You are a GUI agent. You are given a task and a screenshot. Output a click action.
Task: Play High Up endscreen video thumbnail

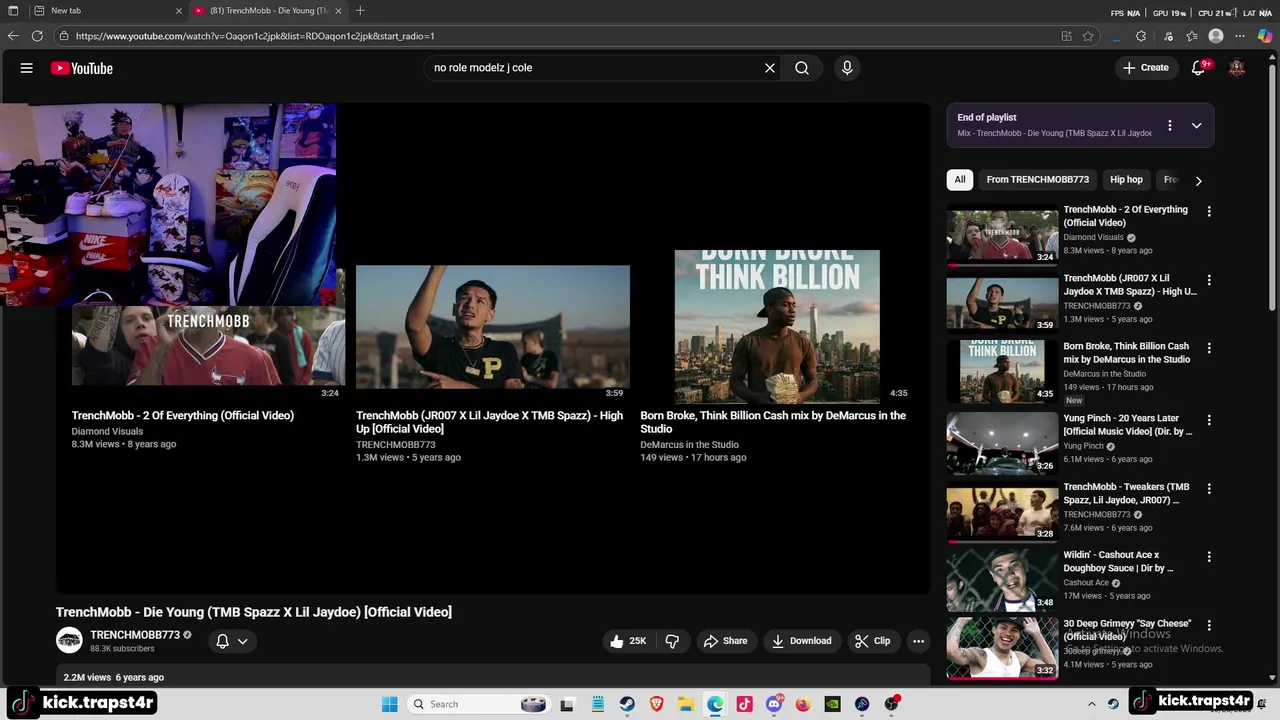[493, 327]
